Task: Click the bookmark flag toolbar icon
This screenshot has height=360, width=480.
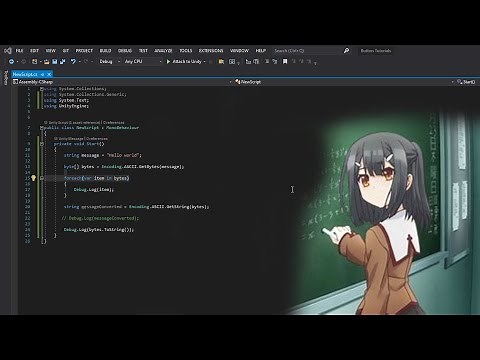Action: (x=285, y=62)
